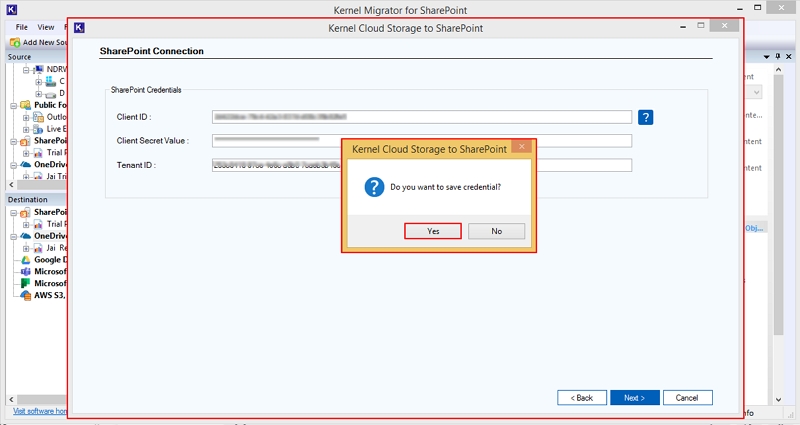Click Yes to save the credential
Image resolution: width=800 pixels, height=425 pixels.
[433, 231]
